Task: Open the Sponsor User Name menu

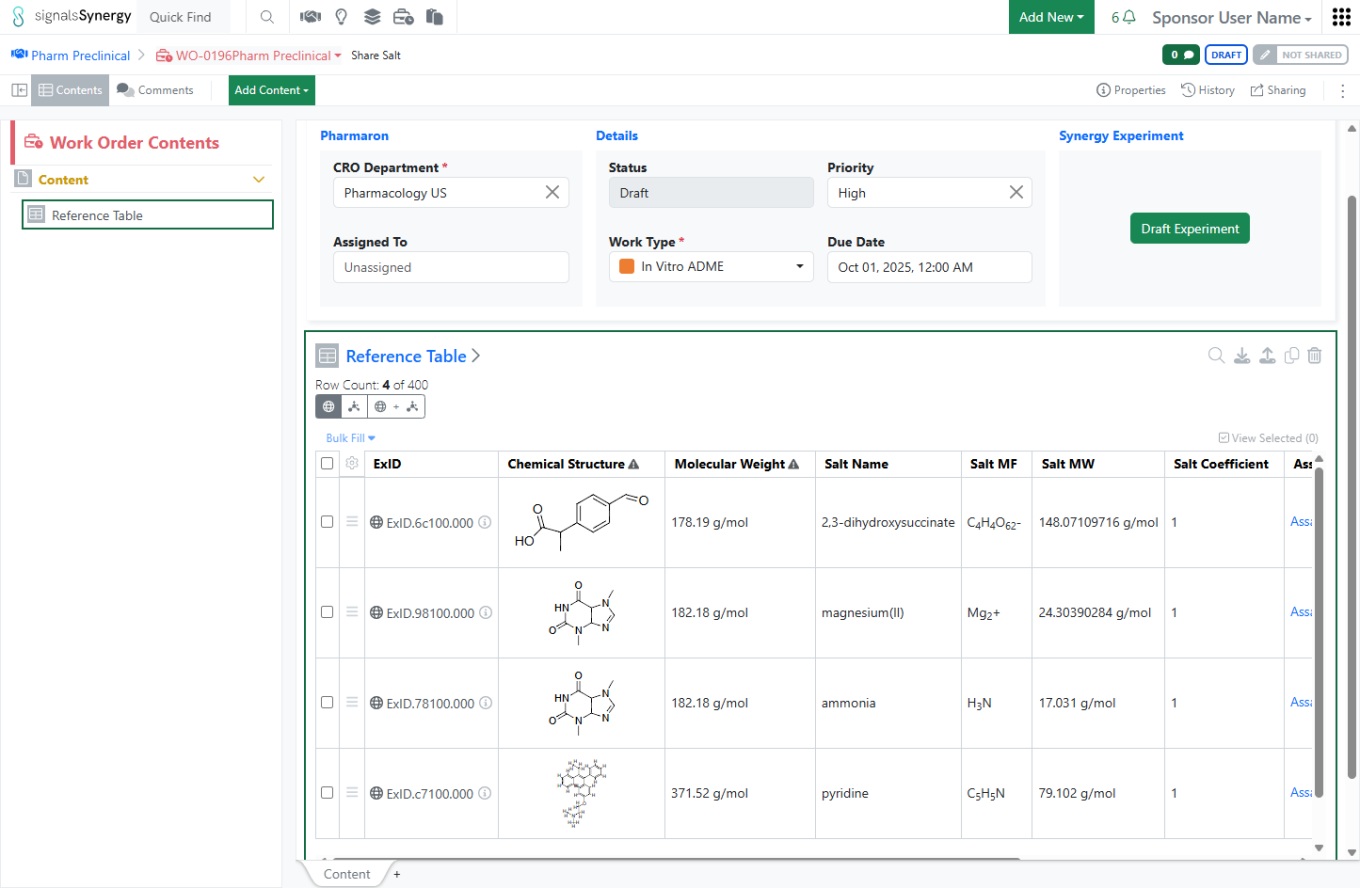Action: 1232,18
